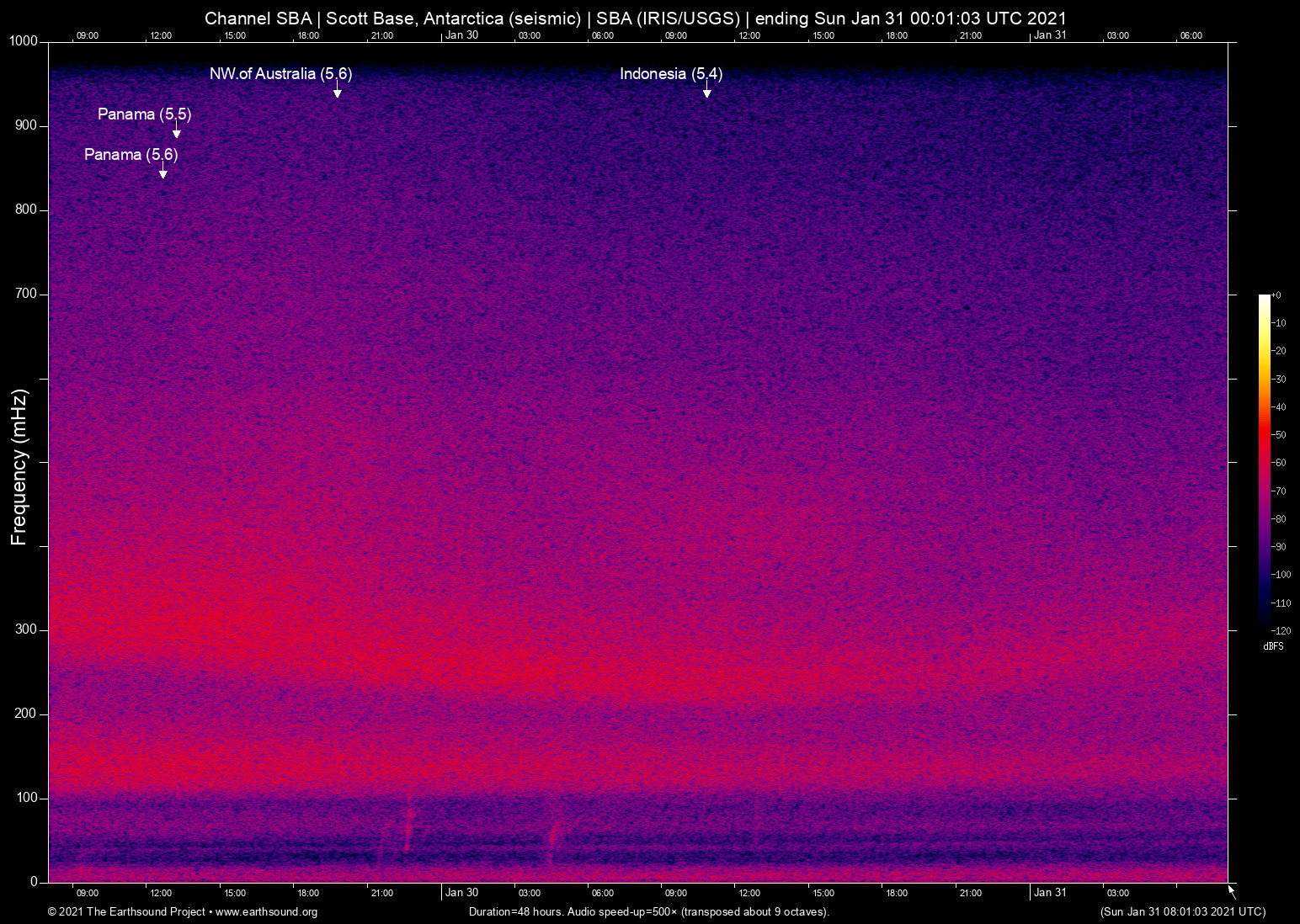This screenshot has height=924, width=1300.
Task: Click the arrow under NW.of Australia (5.6)
Action: click(x=337, y=93)
